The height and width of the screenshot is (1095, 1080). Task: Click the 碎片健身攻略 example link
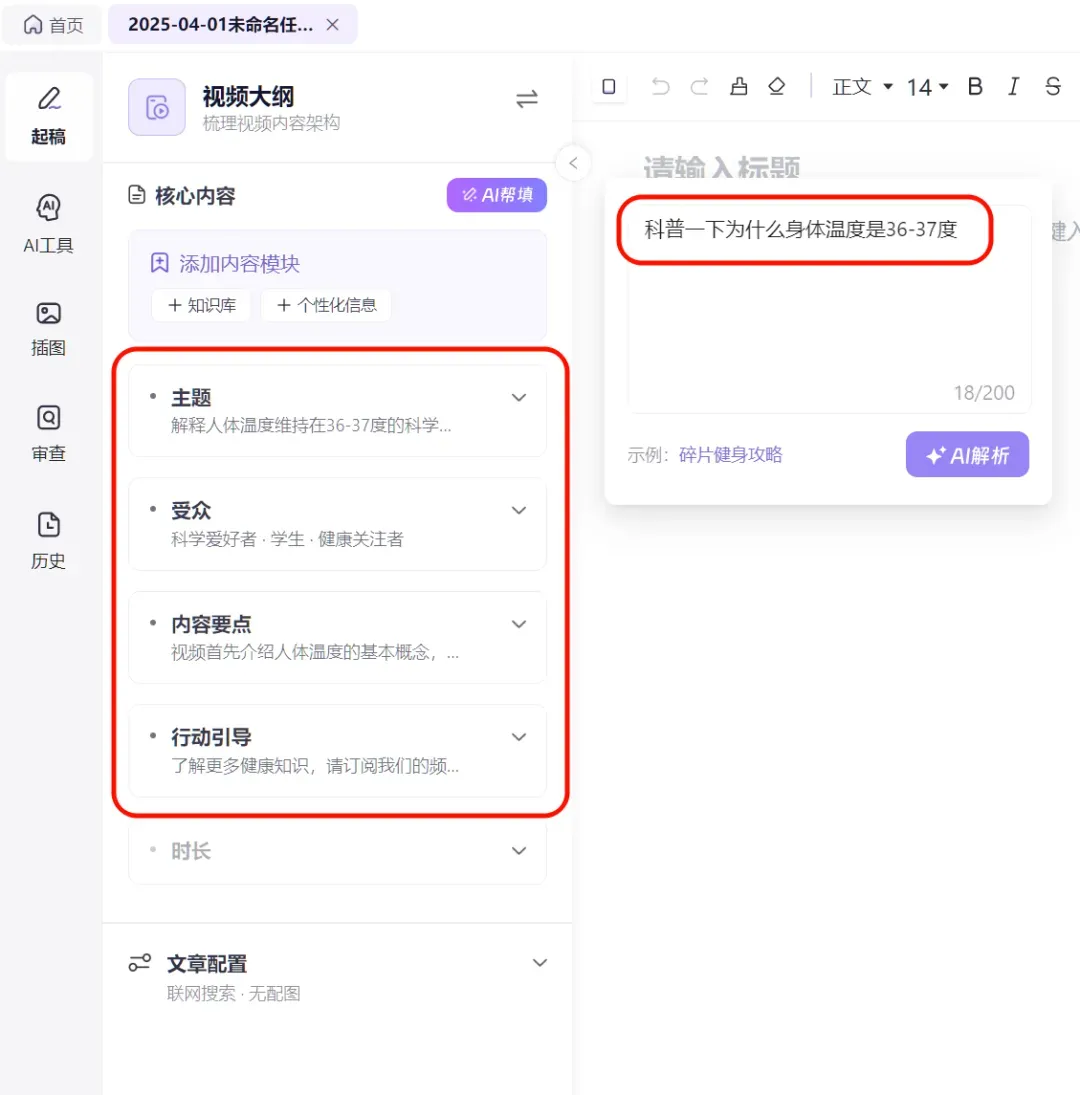[x=730, y=455]
